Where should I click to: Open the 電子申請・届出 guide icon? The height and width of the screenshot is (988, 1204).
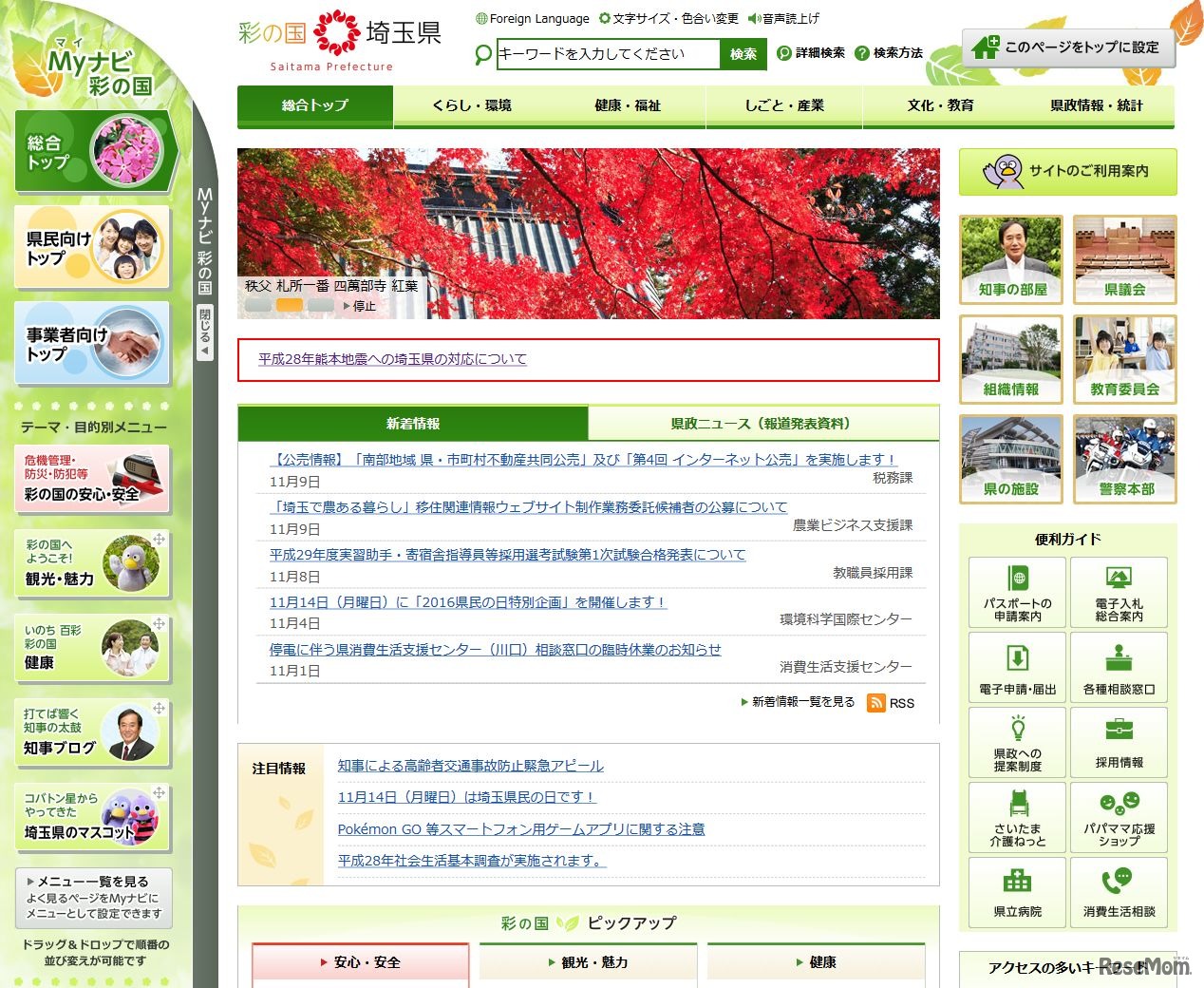coord(1018,668)
